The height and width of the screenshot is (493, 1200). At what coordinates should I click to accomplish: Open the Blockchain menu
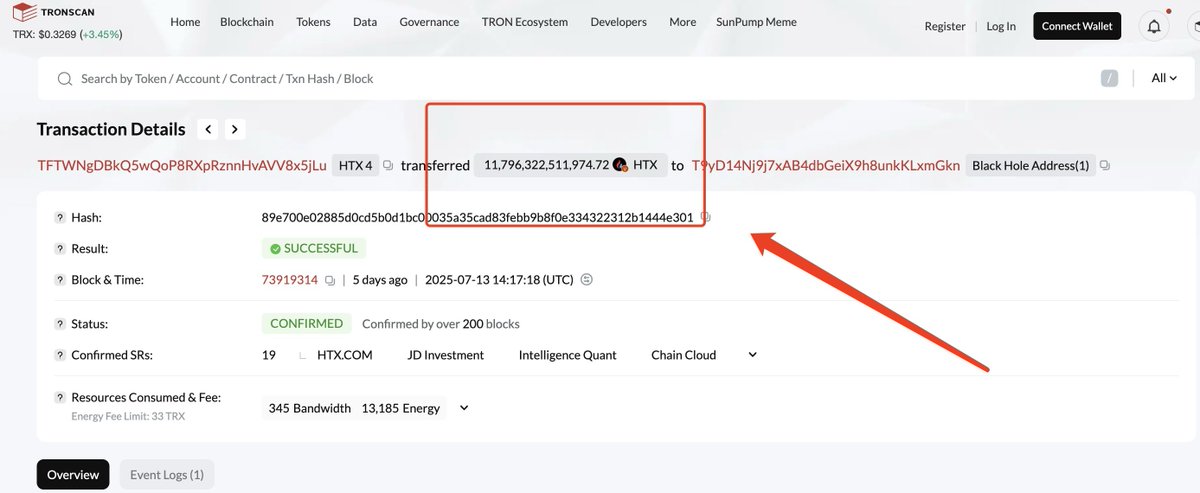click(248, 22)
